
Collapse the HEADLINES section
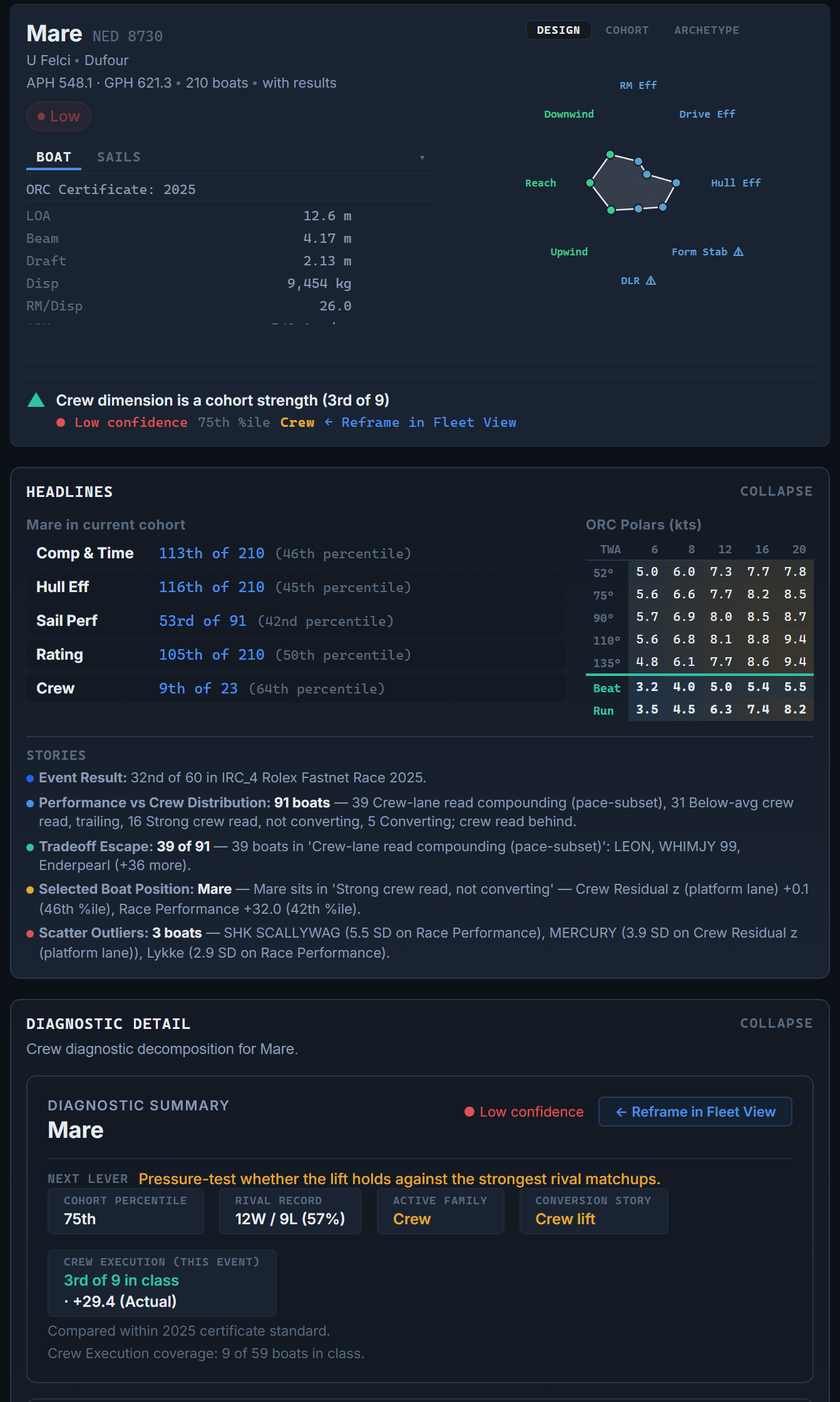point(776,491)
